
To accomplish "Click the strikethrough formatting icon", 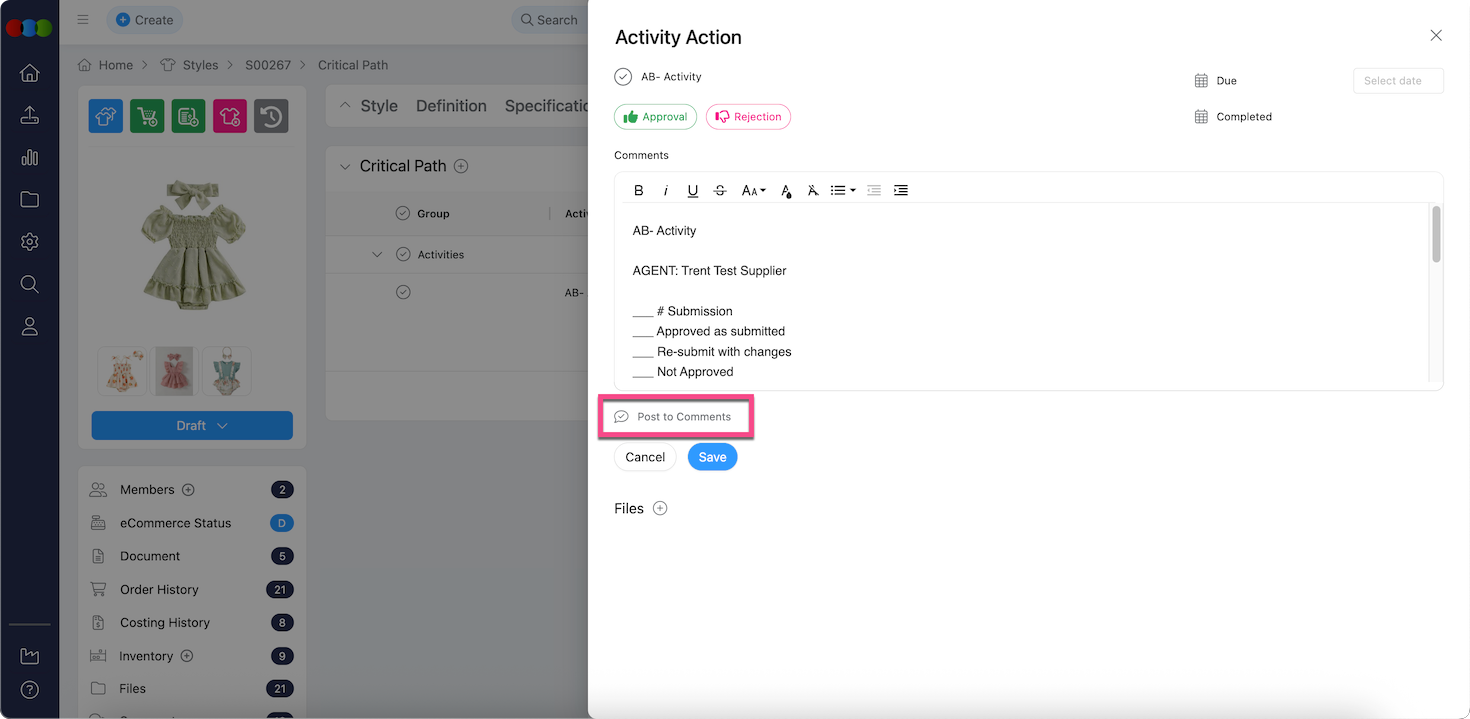I will pyautogui.click(x=720, y=190).
